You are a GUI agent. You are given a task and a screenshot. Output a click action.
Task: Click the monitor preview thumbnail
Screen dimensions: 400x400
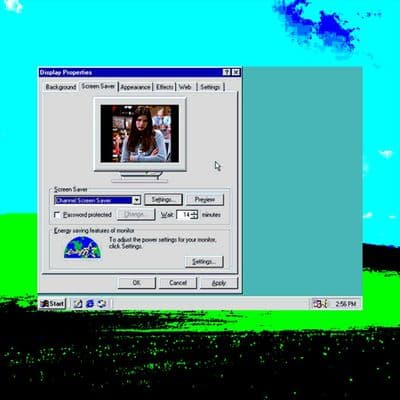(140, 134)
